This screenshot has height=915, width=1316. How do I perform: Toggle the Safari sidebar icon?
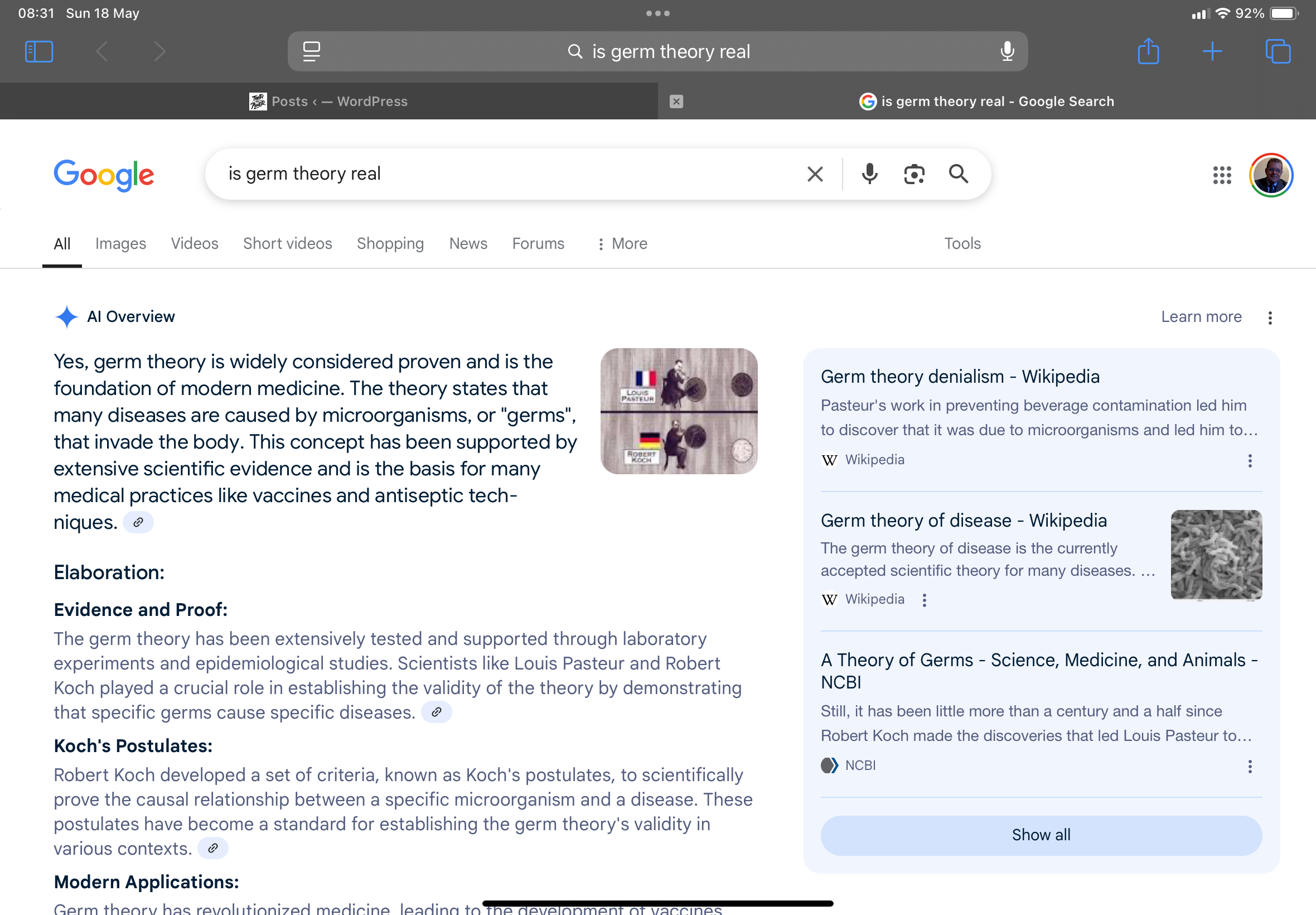(39, 51)
